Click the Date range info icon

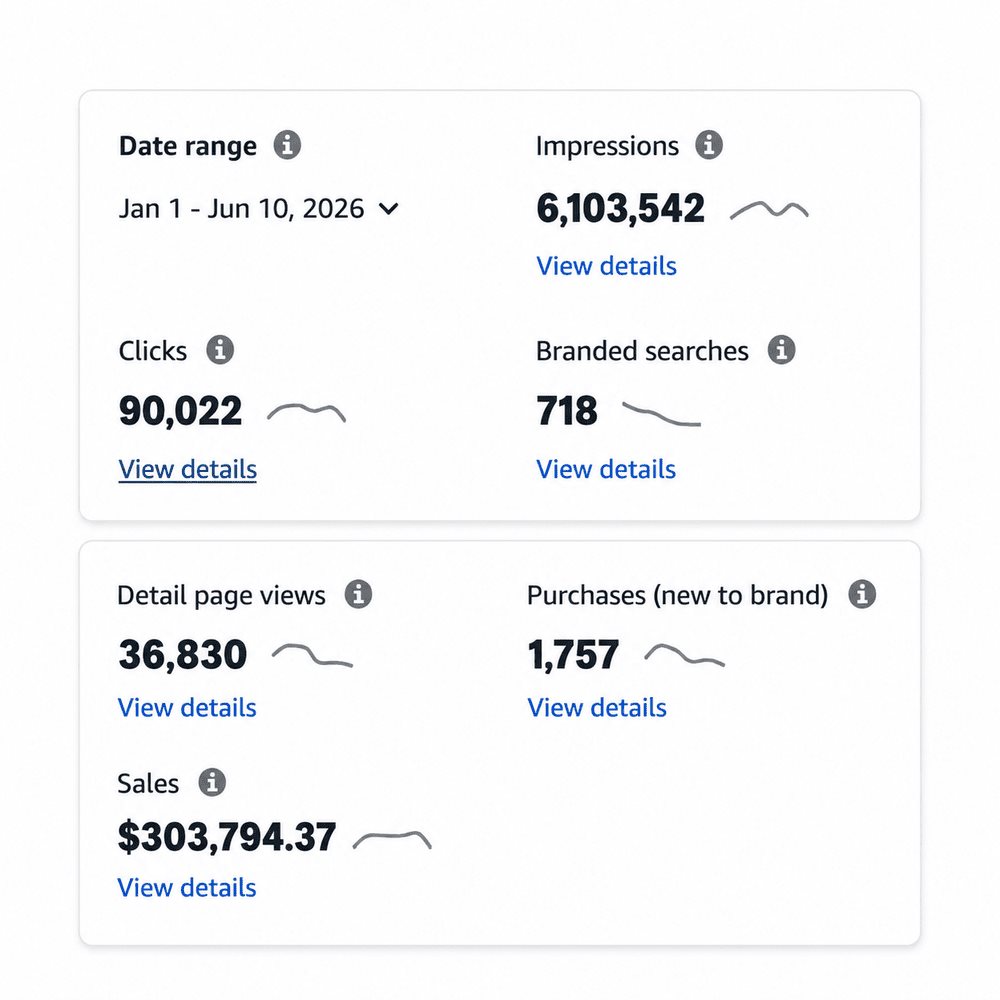coord(287,145)
